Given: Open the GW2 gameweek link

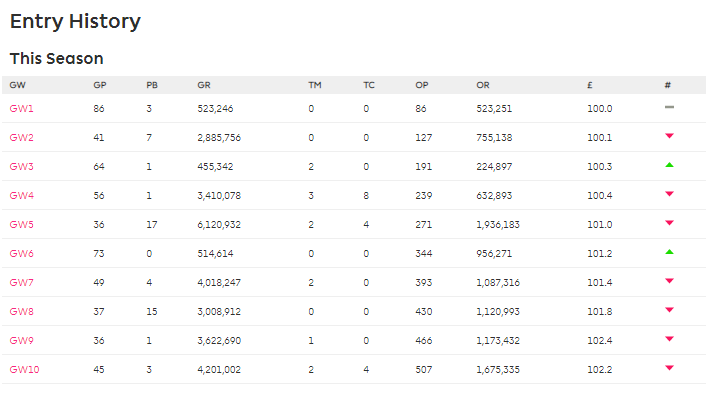Looking at the screenshot, I should (x=21, y=137).
